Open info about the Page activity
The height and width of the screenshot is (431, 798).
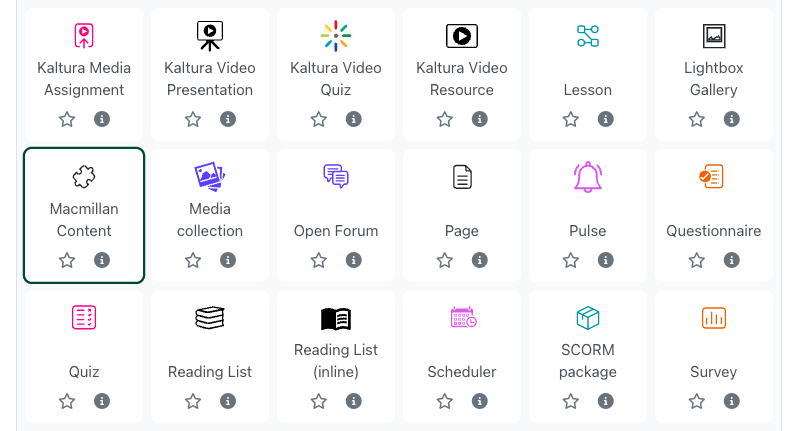[480, 260]
